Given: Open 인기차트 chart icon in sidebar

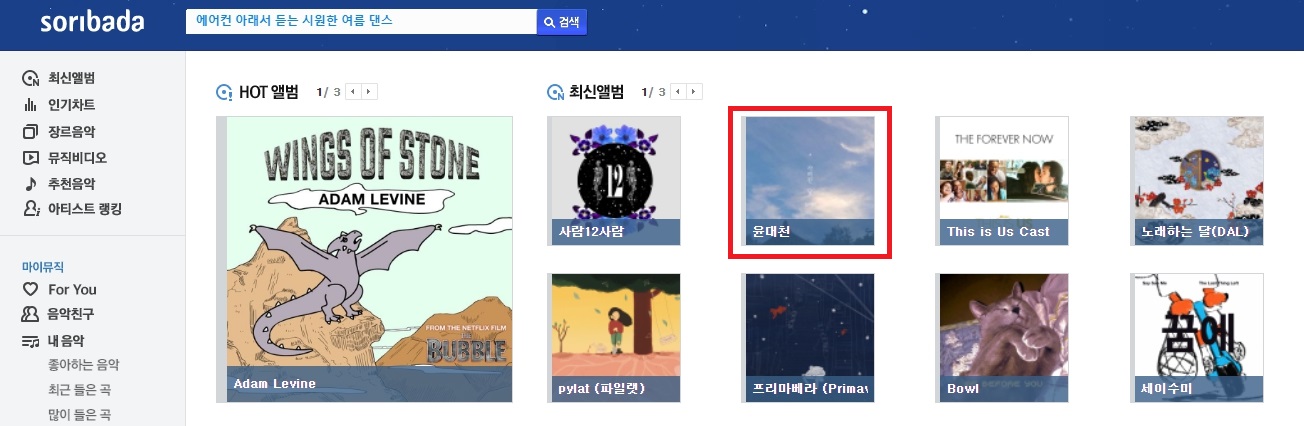Looking at the screenshot, I should pyautogui.click(x=30, y=105).
